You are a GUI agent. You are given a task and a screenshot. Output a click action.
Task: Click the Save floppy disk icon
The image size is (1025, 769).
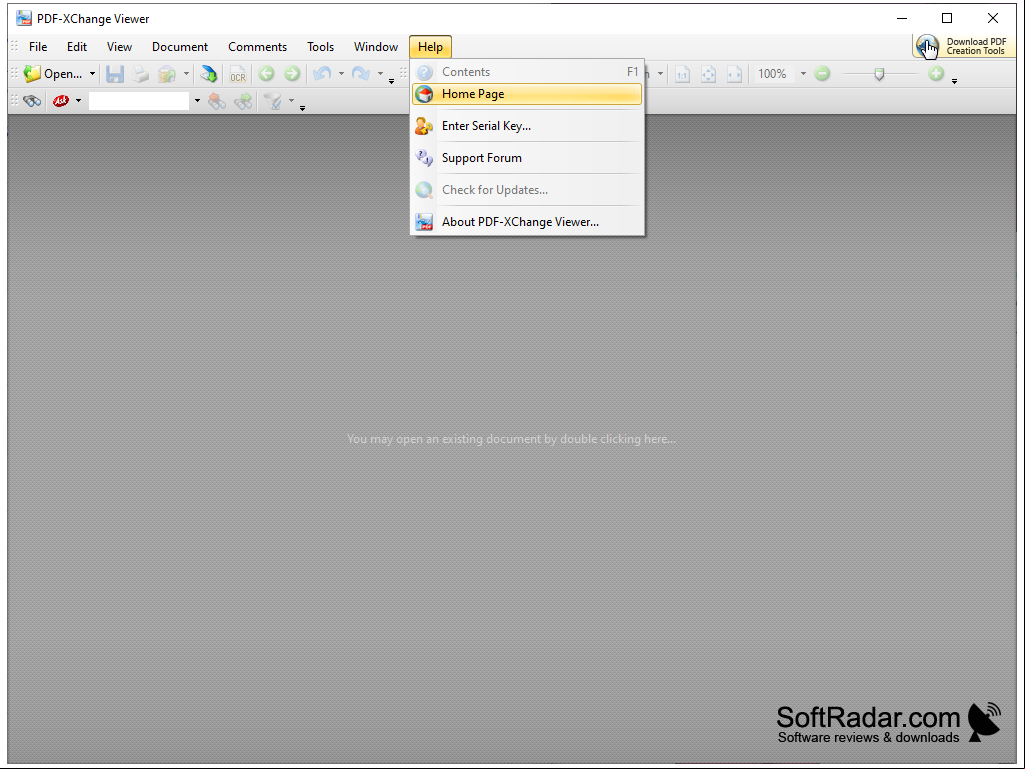click(115, 74)
